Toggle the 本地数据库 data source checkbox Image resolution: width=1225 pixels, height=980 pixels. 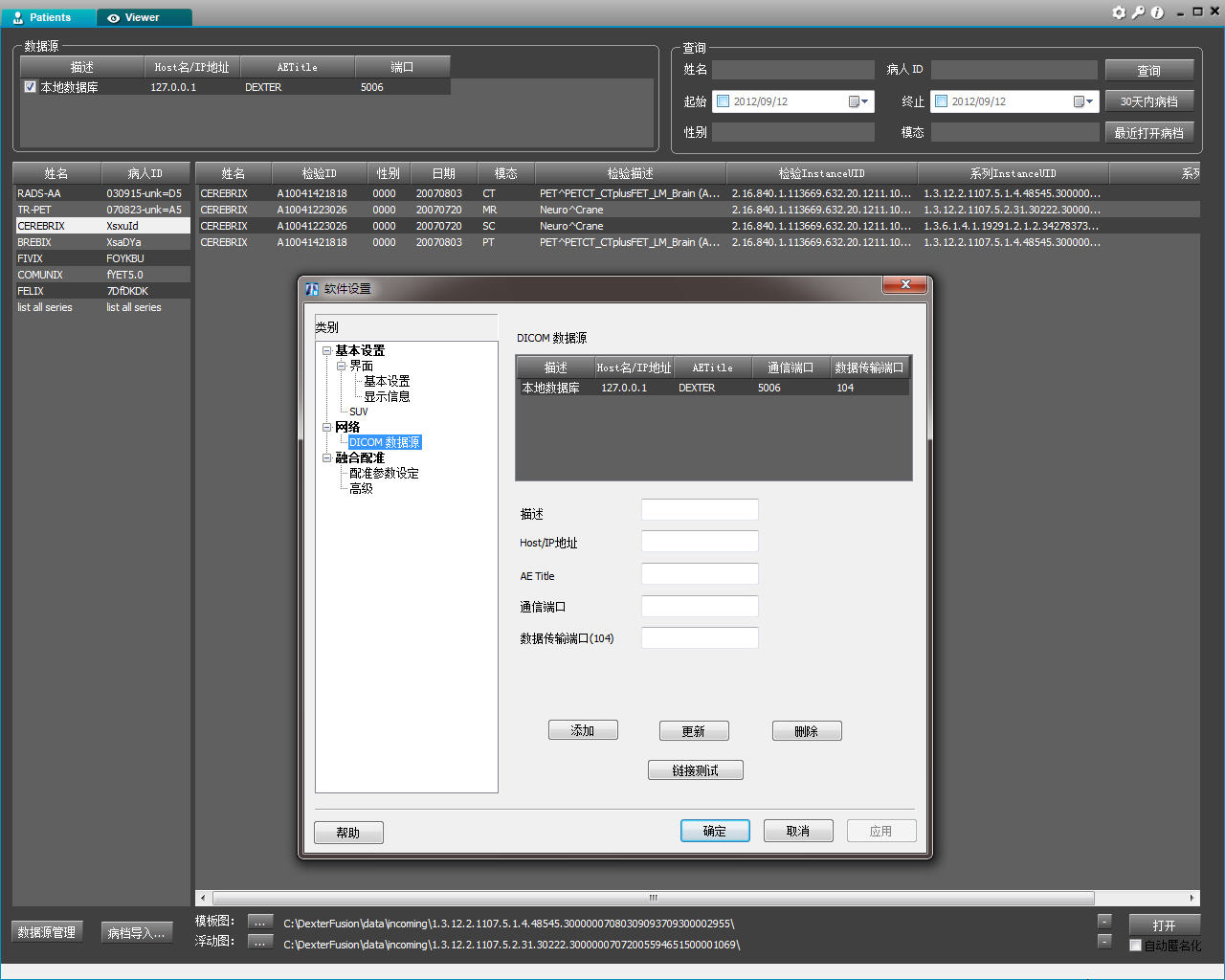tap(30, 87)
